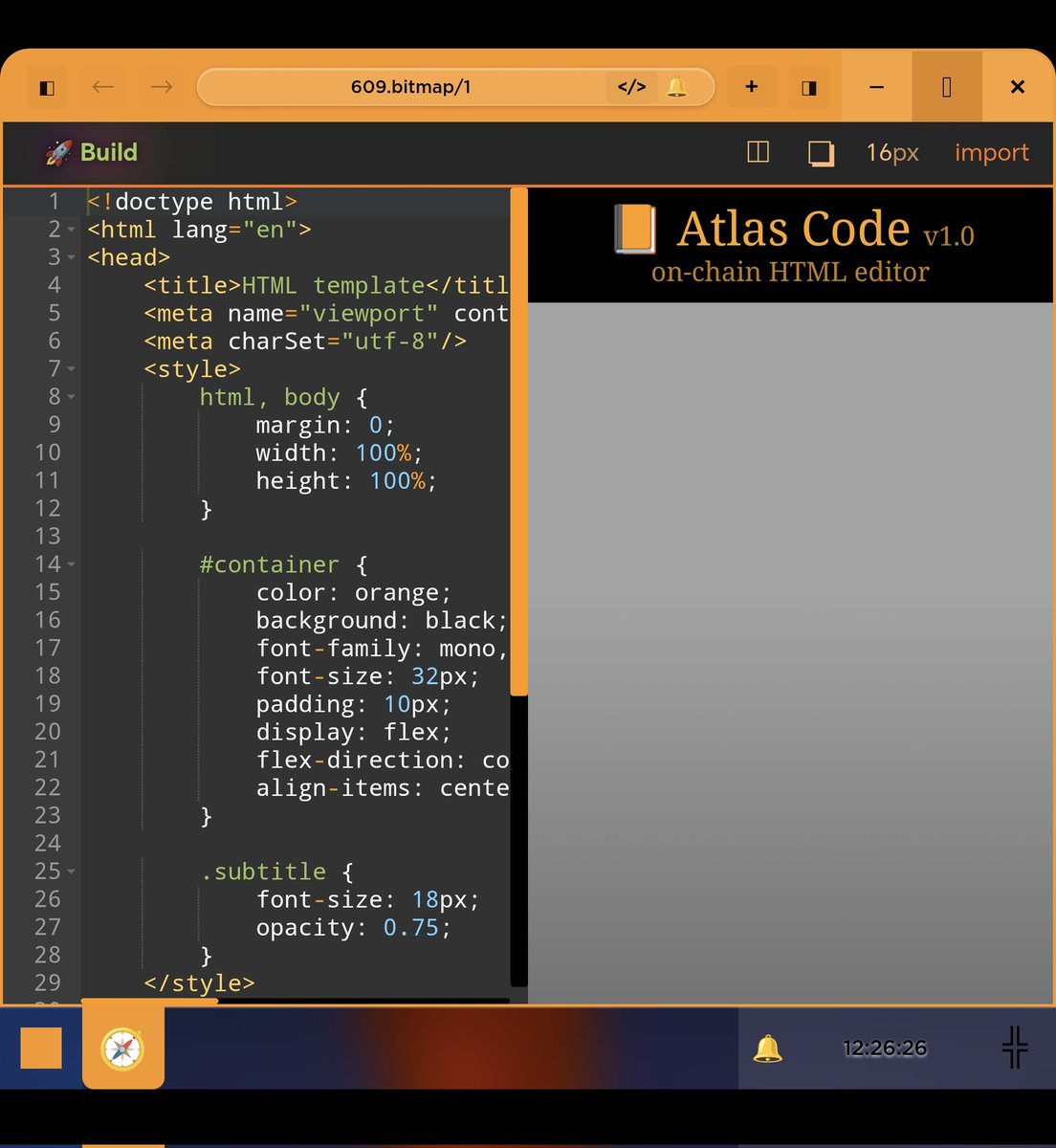Image resolution: width=1056 pixels, height=1148 pixels.
Task: Toggle the left sidebar panel icon
Action: click(46, 88)
